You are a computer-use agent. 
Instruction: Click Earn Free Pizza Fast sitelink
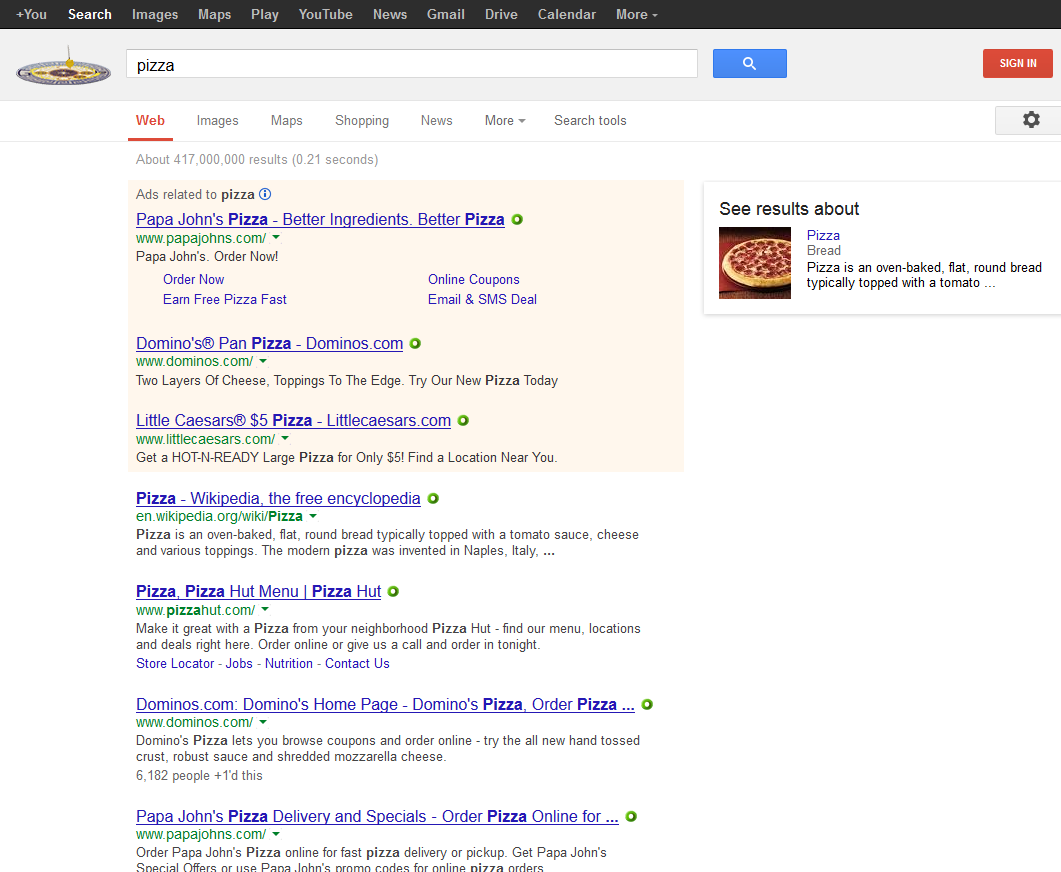(225, 300)
